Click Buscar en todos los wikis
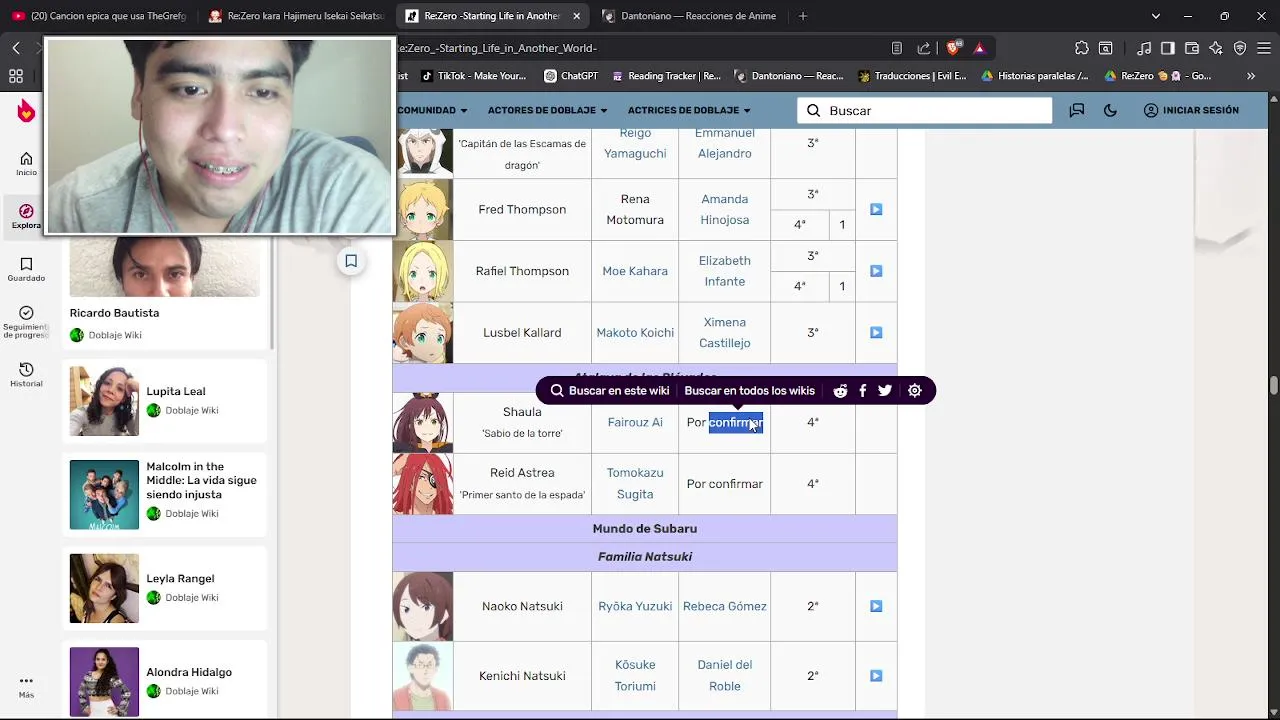 tap(750, 391)
